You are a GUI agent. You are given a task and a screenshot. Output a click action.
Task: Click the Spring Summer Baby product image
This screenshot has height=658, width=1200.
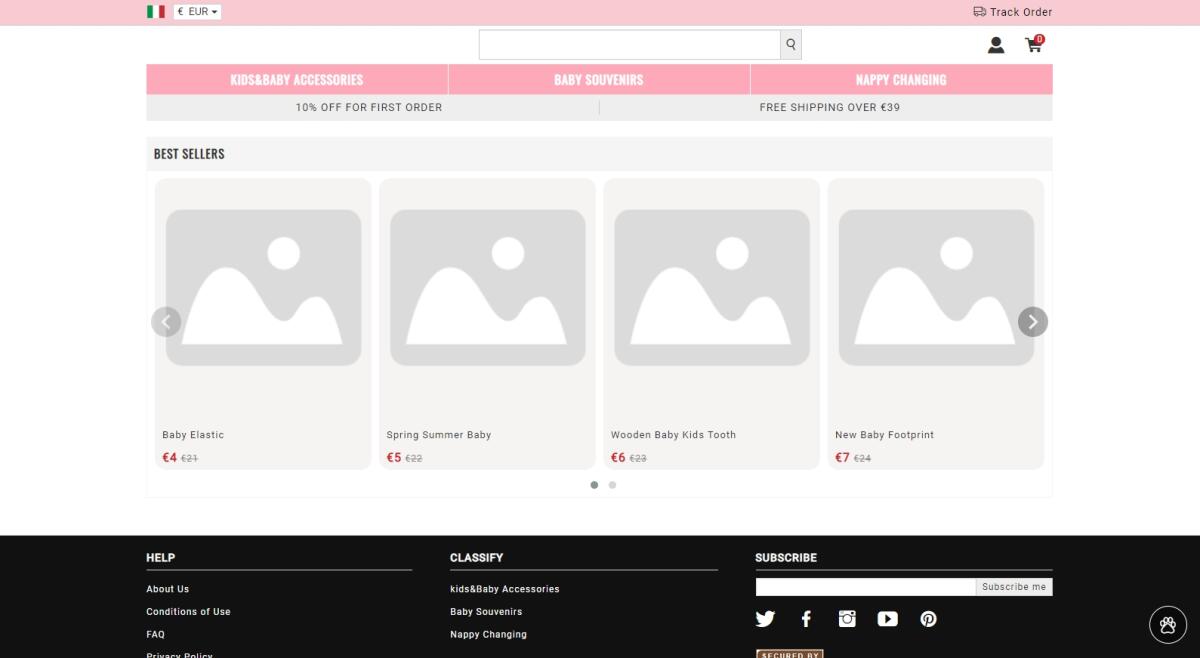pos(486,287)
